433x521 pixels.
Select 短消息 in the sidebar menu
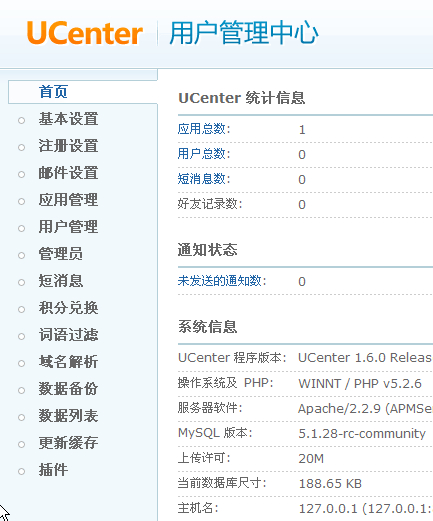click(x=61, y=281)
